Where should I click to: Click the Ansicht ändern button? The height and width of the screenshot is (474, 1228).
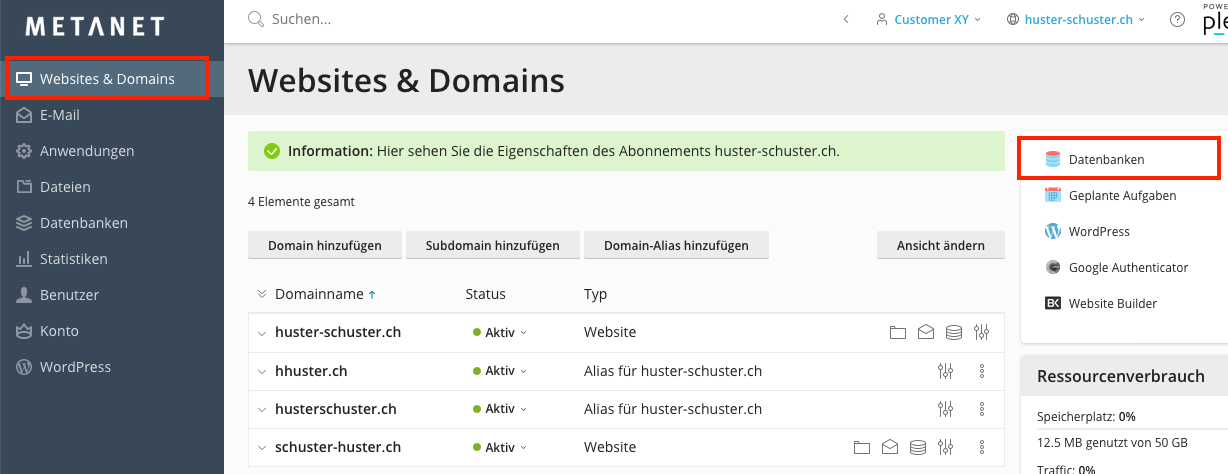940,245
